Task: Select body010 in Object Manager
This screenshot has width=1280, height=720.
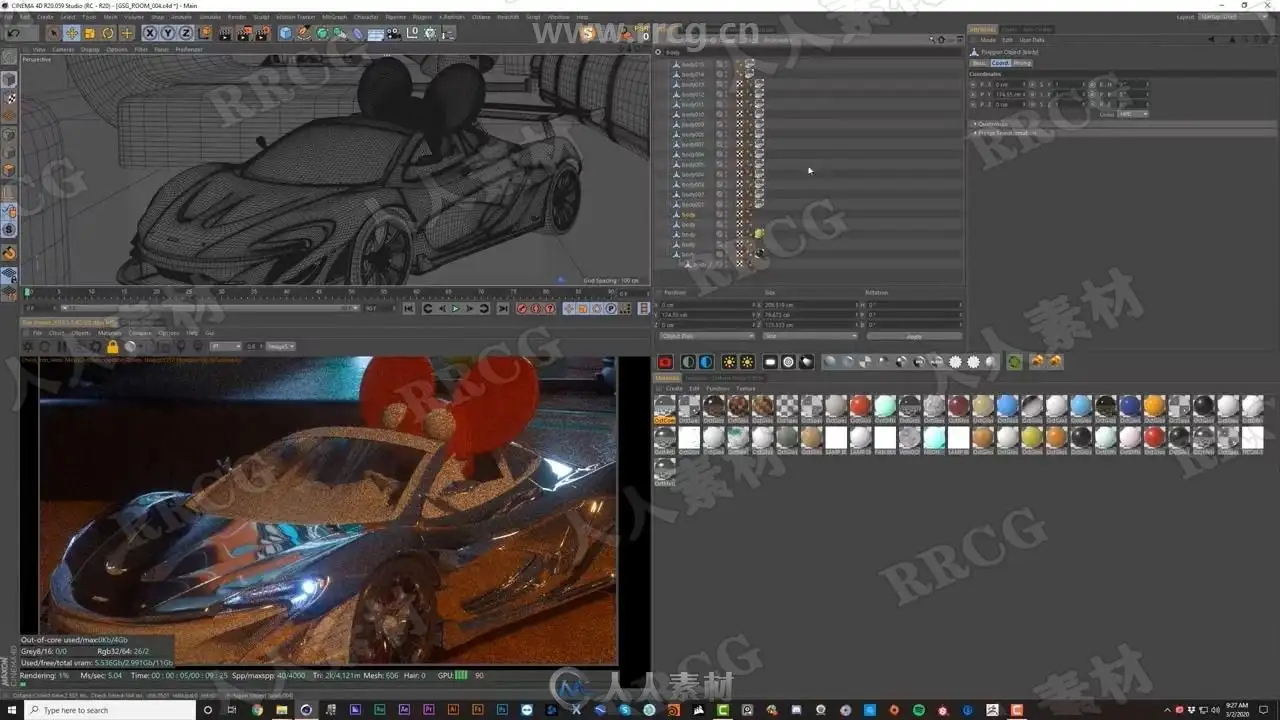Action: point(692,114)
